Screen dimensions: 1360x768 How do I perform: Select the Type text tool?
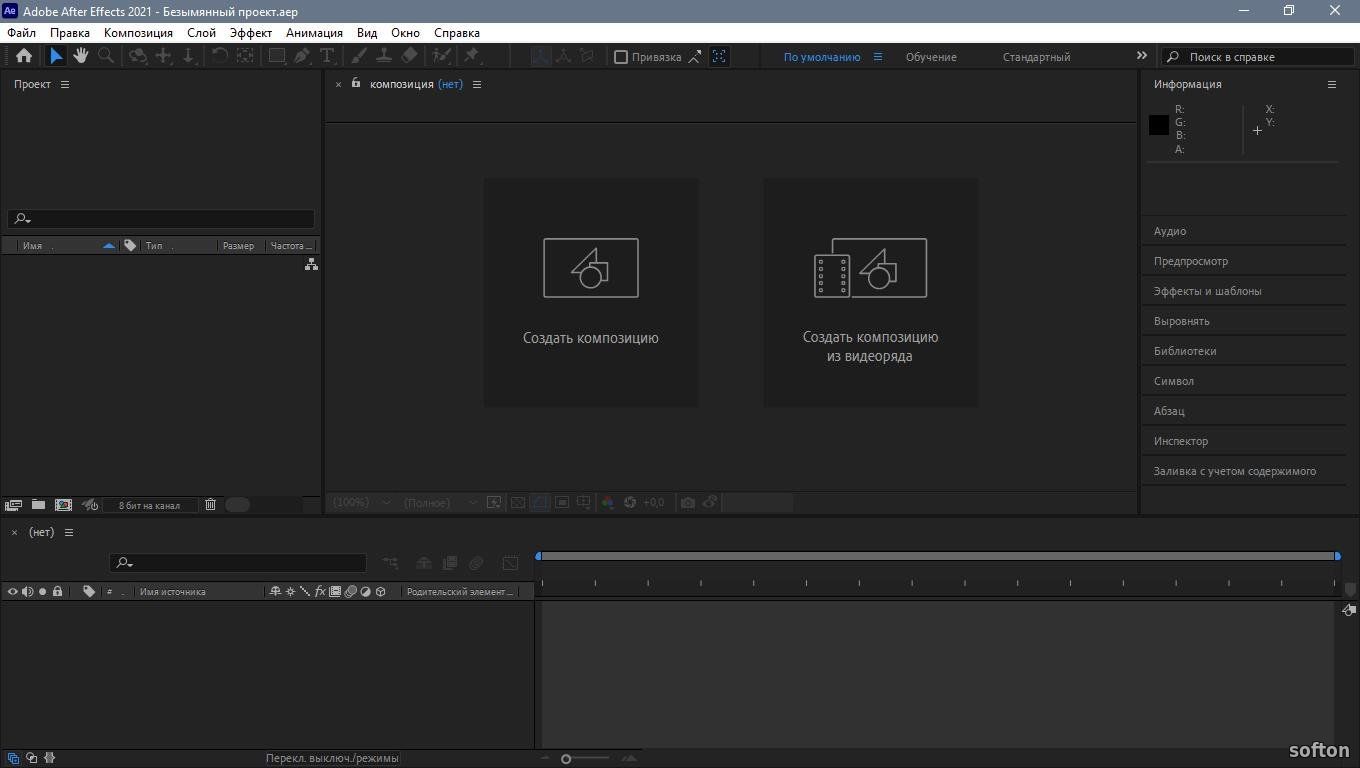[327, 56]
